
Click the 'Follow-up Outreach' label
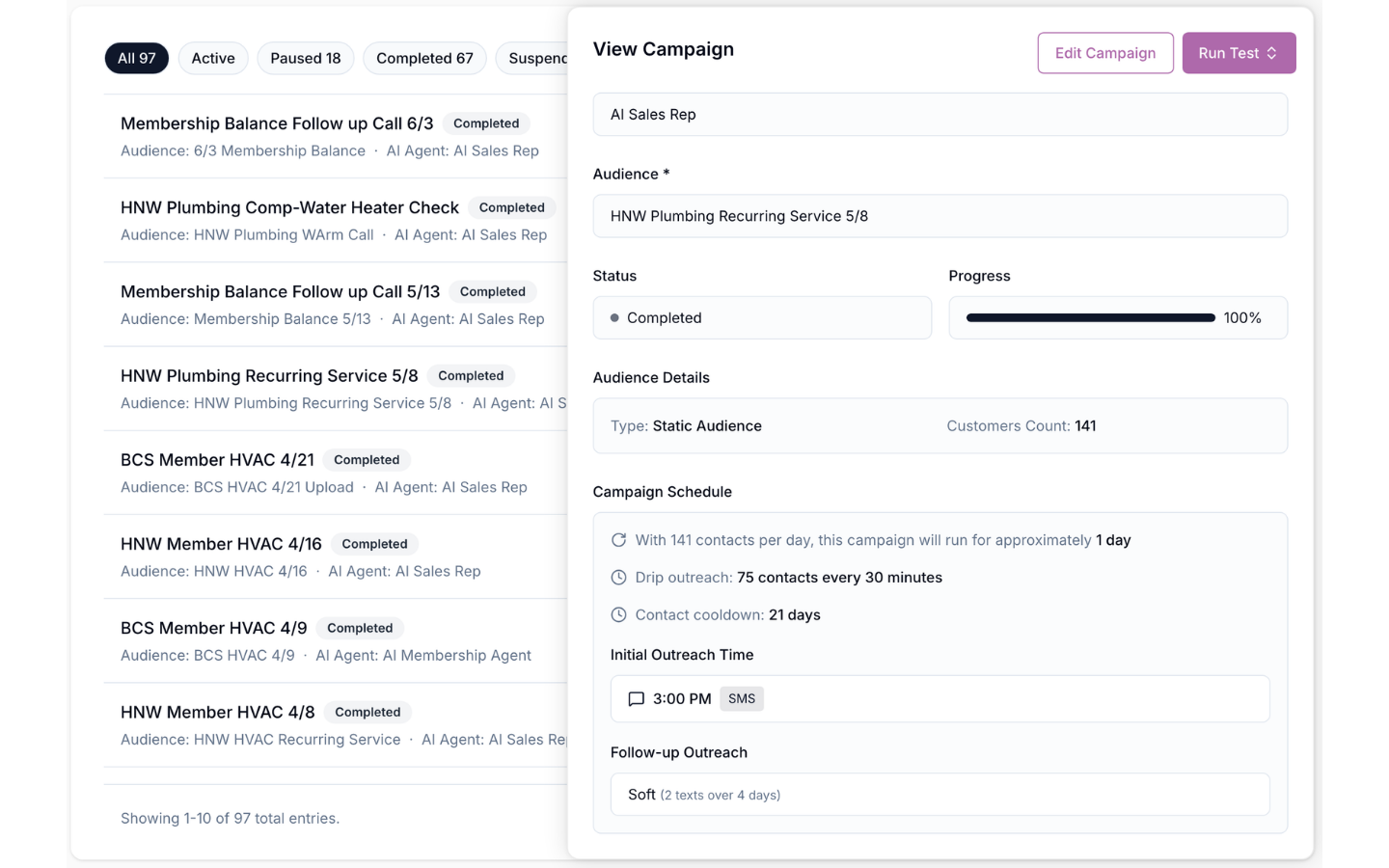point(679,752)
